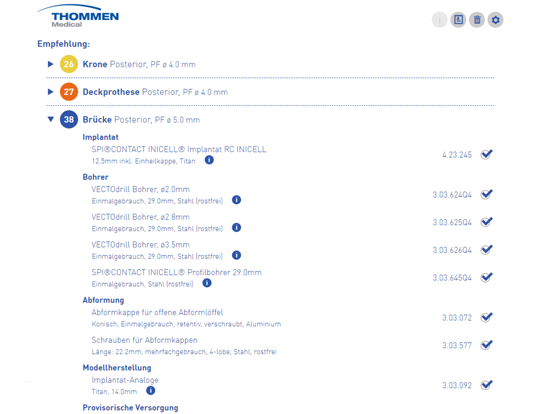Click article number 3.03.092
Image resolution: width=552 pixels, height=414 pixels.
457,385
